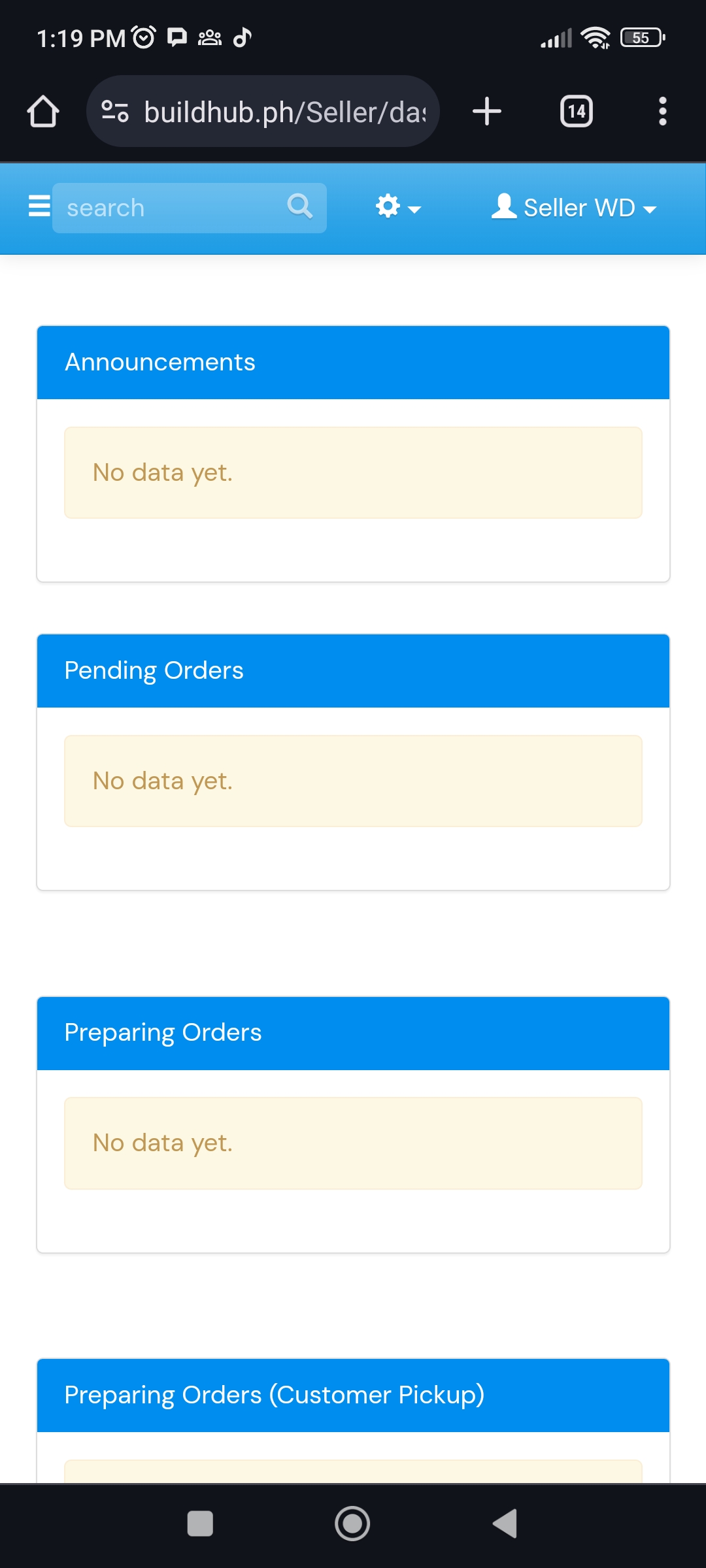Expand the gear settings dropdown
This screenshot has height=1568, width=706.
click(x=397, y=207)
